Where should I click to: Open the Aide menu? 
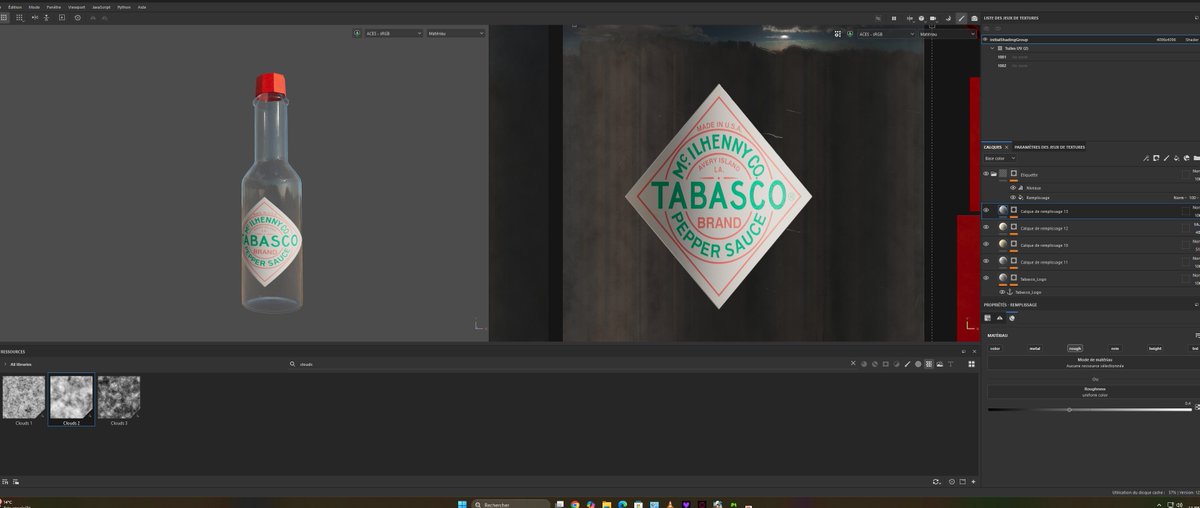(142, 6)
